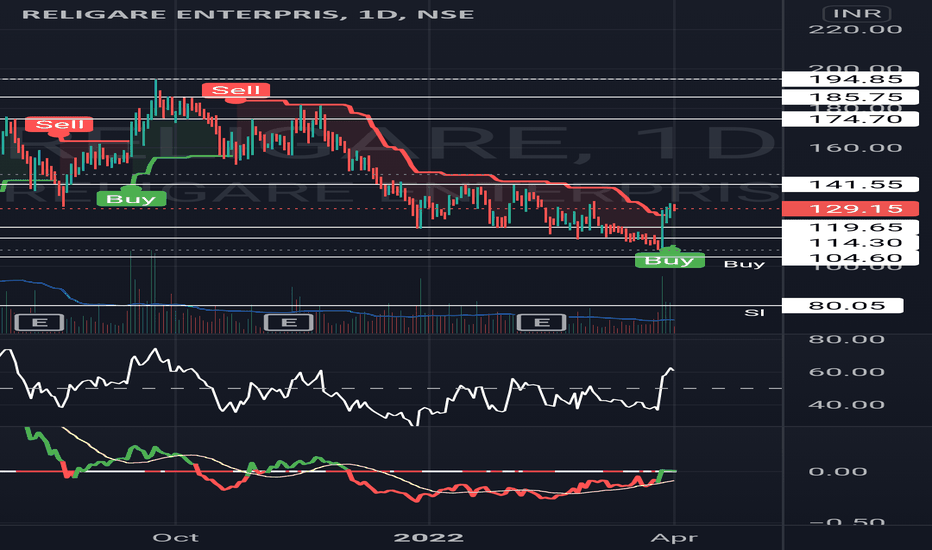Click the 0.00 oscillator scale value
The width and height of the screenshot is (932, 550).
(x=838, y=472)
